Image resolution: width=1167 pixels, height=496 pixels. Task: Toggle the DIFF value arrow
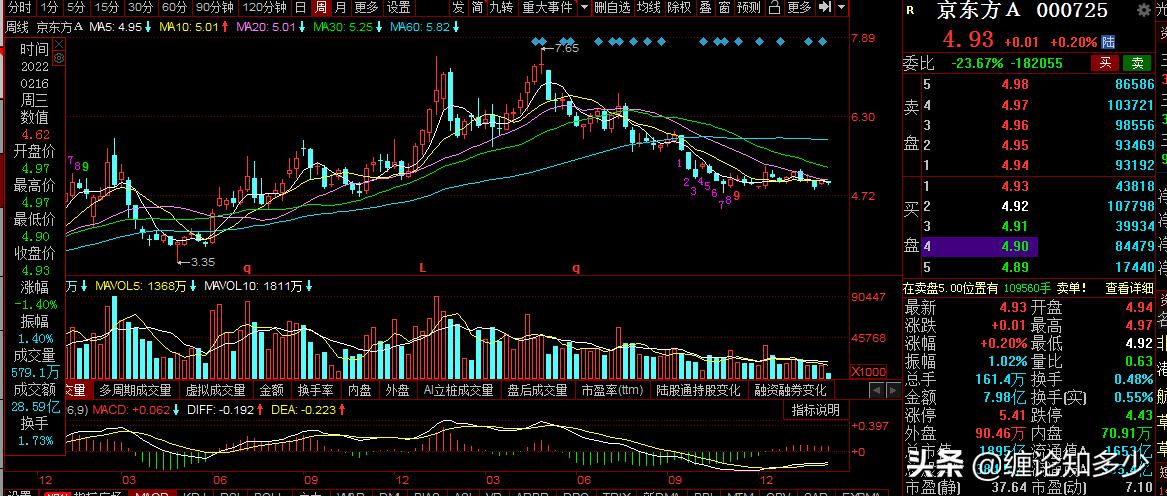260,410
